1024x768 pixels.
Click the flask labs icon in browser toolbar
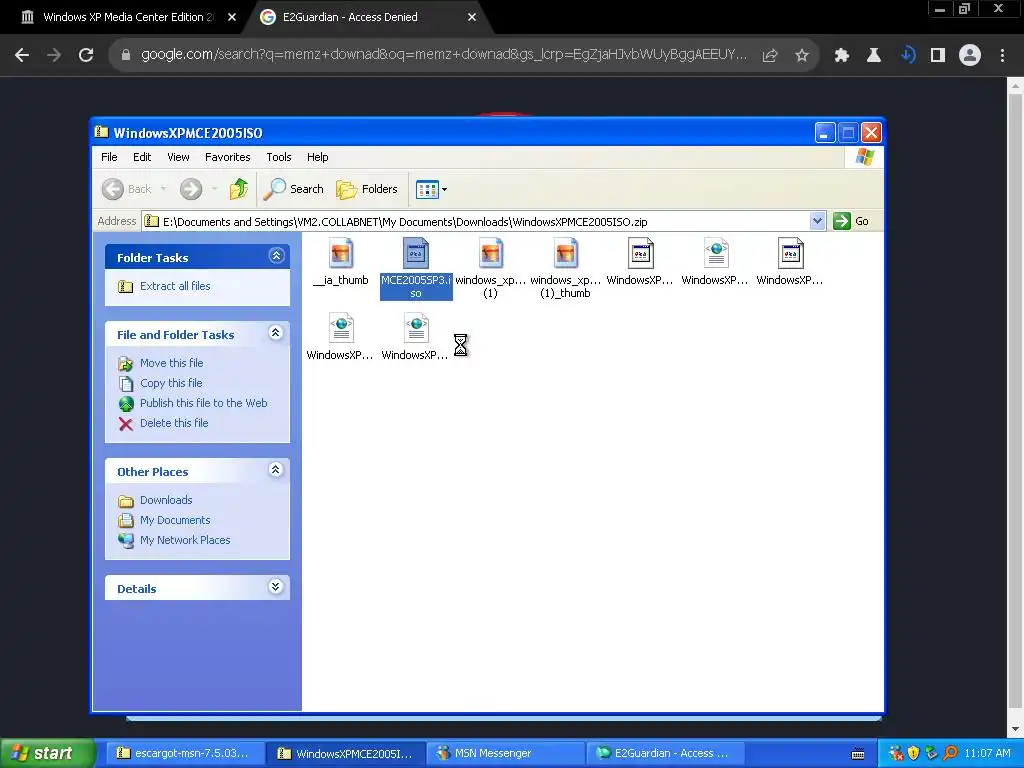[874, 56]
